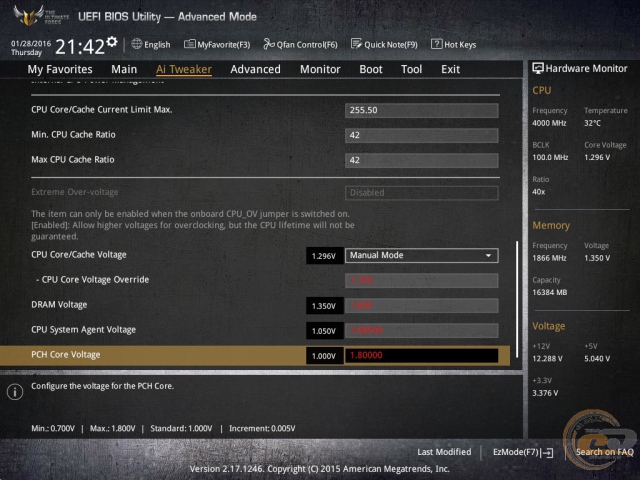This screenshot has width=640, height=480.
Task: Click the settings list vertical scrollbar
Action: (x=517, y=299)
